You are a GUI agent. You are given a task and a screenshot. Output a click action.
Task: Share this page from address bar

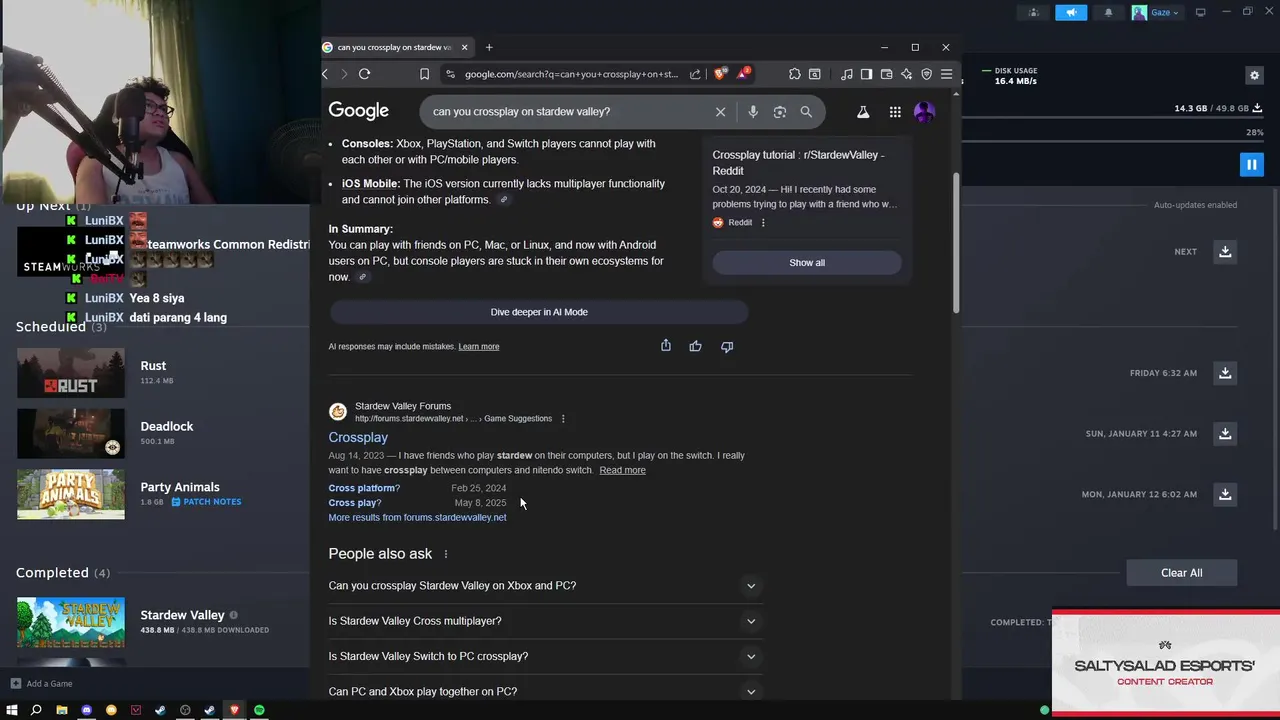click(x=695, y=74)
